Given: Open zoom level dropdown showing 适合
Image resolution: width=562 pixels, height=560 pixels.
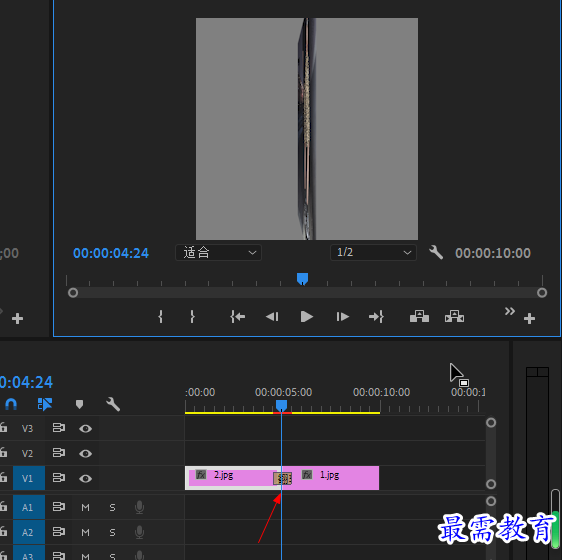Looking at the screenshot, I should point(218,253).
